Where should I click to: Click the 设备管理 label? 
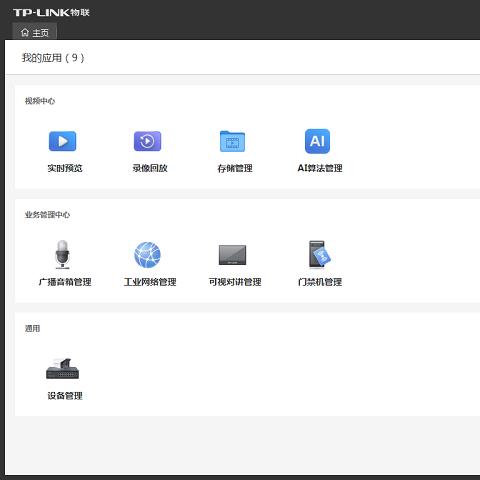(65, 396)
